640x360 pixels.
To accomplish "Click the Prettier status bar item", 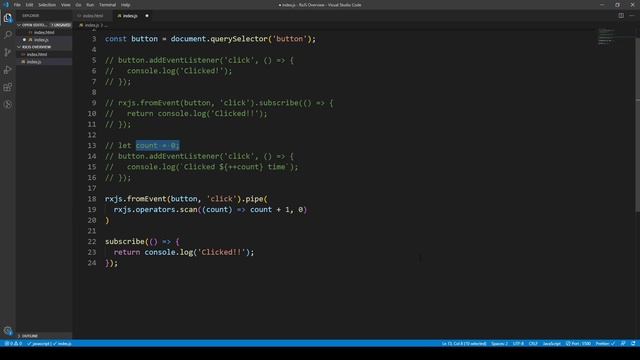I will (605, 344).
